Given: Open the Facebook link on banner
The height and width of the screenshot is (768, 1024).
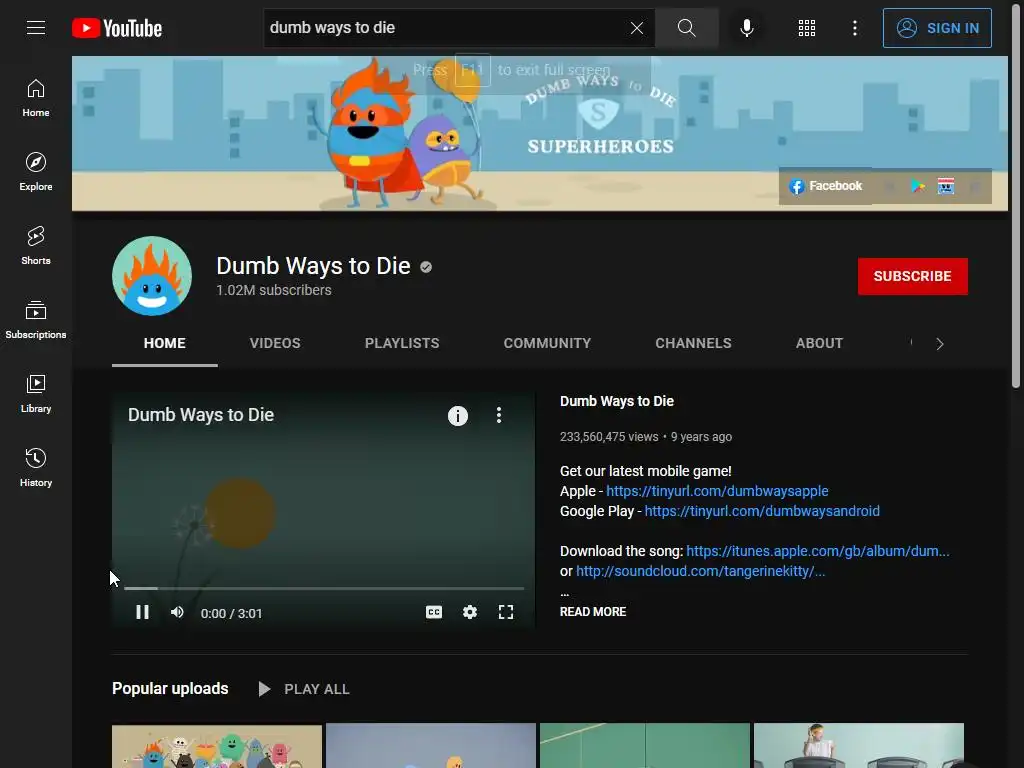Looking at the screenshot, I should pyautogui.click(x=826, y=186).
